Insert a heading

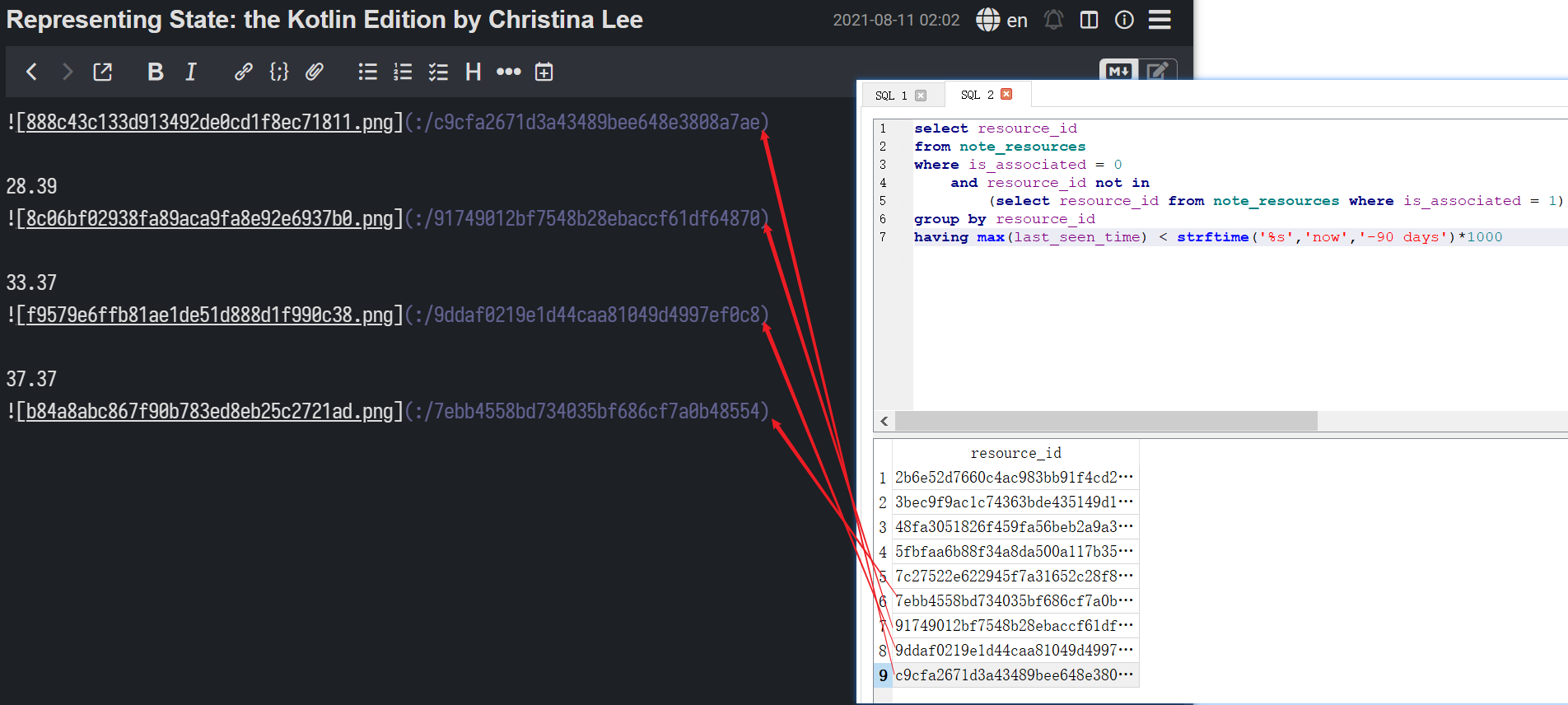(473, 72)
